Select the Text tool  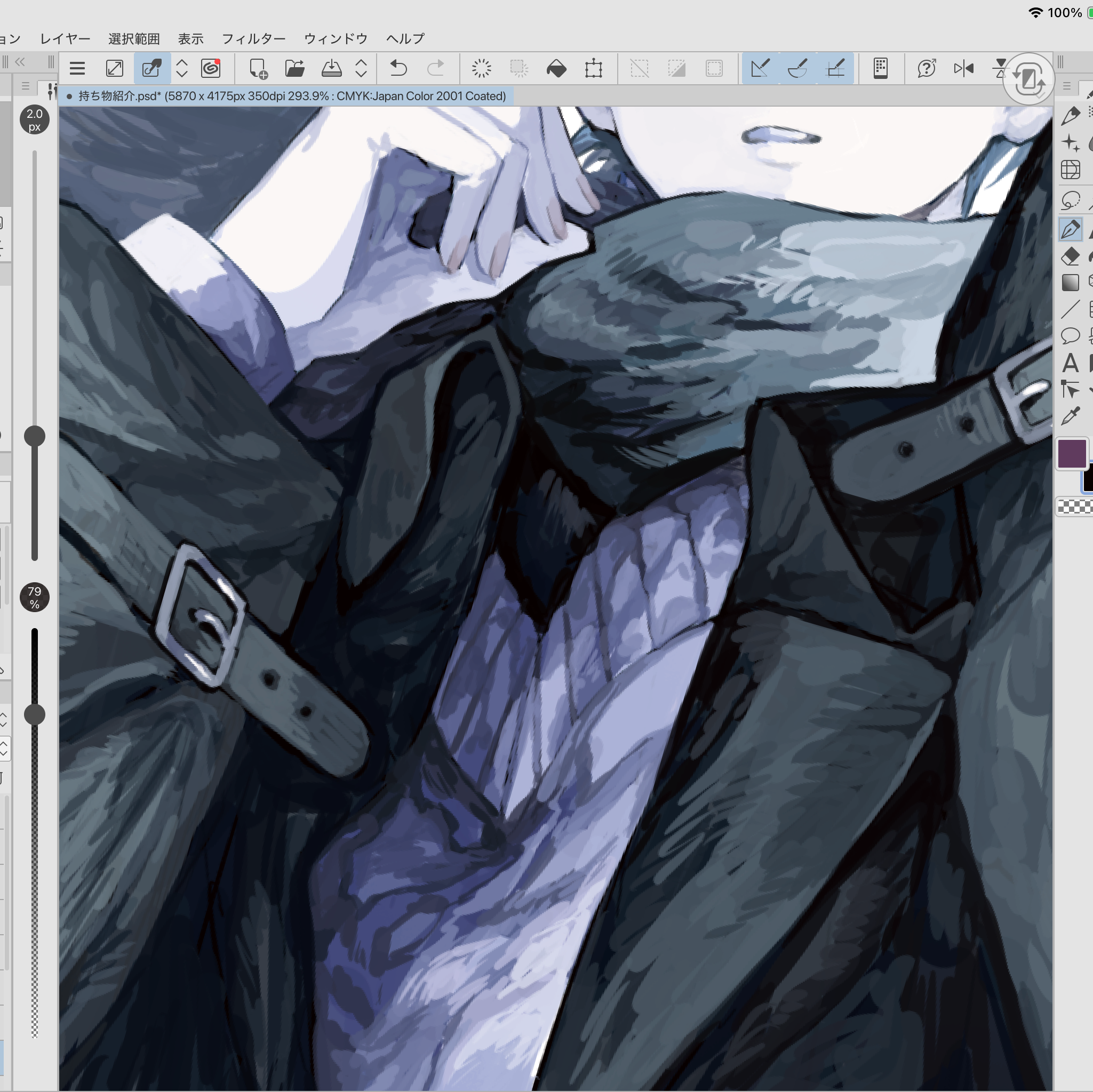(x=1070, y=363)
